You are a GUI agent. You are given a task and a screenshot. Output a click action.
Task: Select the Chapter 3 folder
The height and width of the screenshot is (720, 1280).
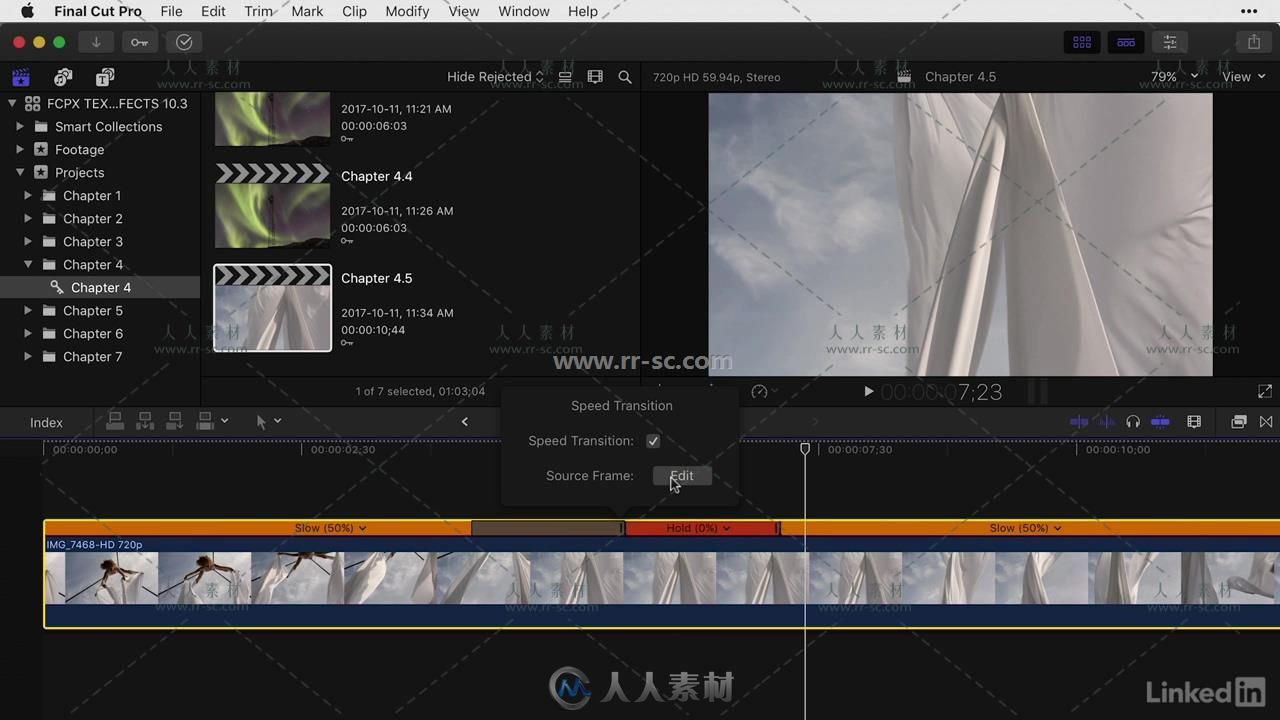tap(93, 242)
